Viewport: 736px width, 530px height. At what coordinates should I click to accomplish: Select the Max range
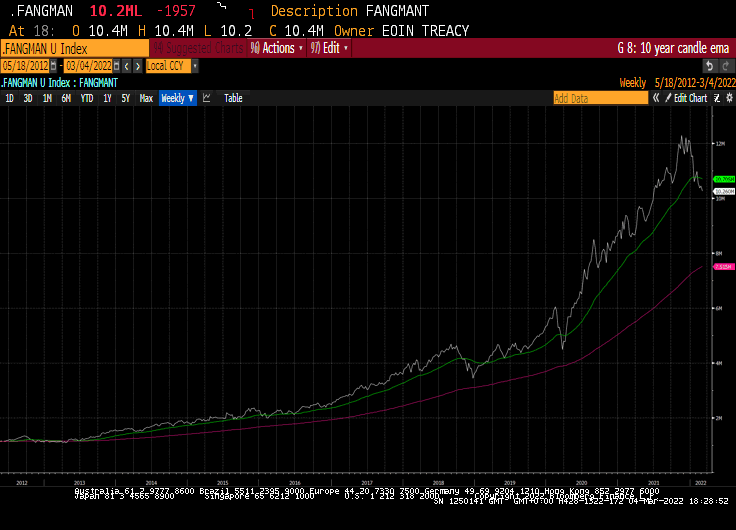point(146,98)
